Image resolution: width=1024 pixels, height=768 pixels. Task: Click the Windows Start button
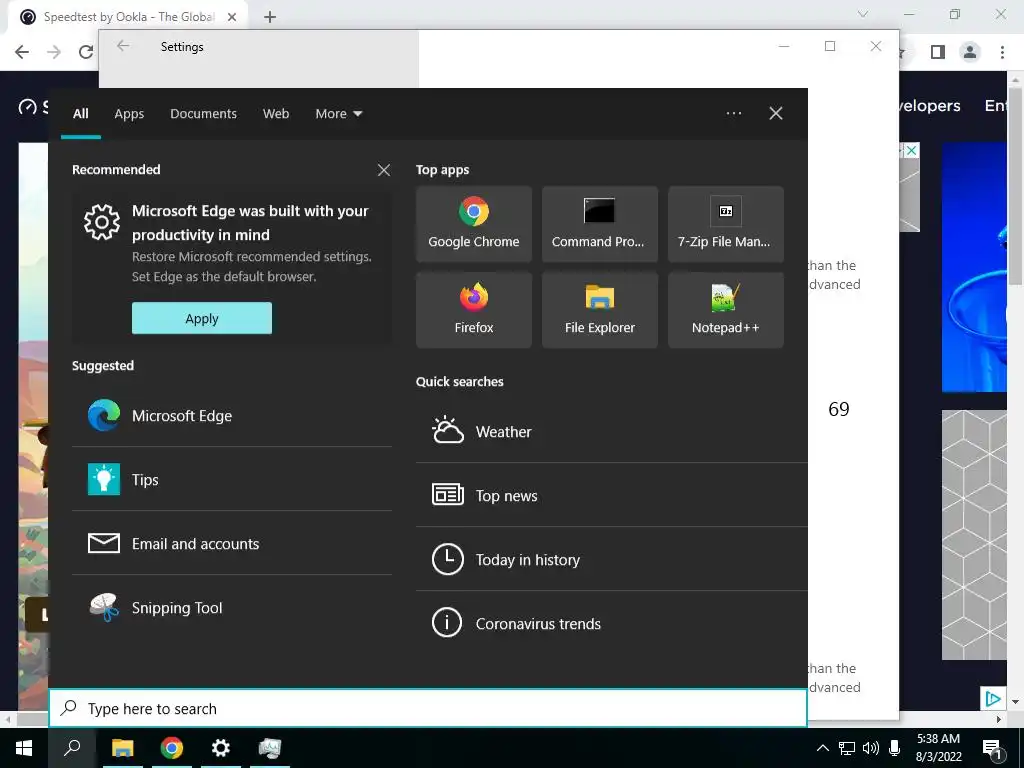tap(24, 748)
